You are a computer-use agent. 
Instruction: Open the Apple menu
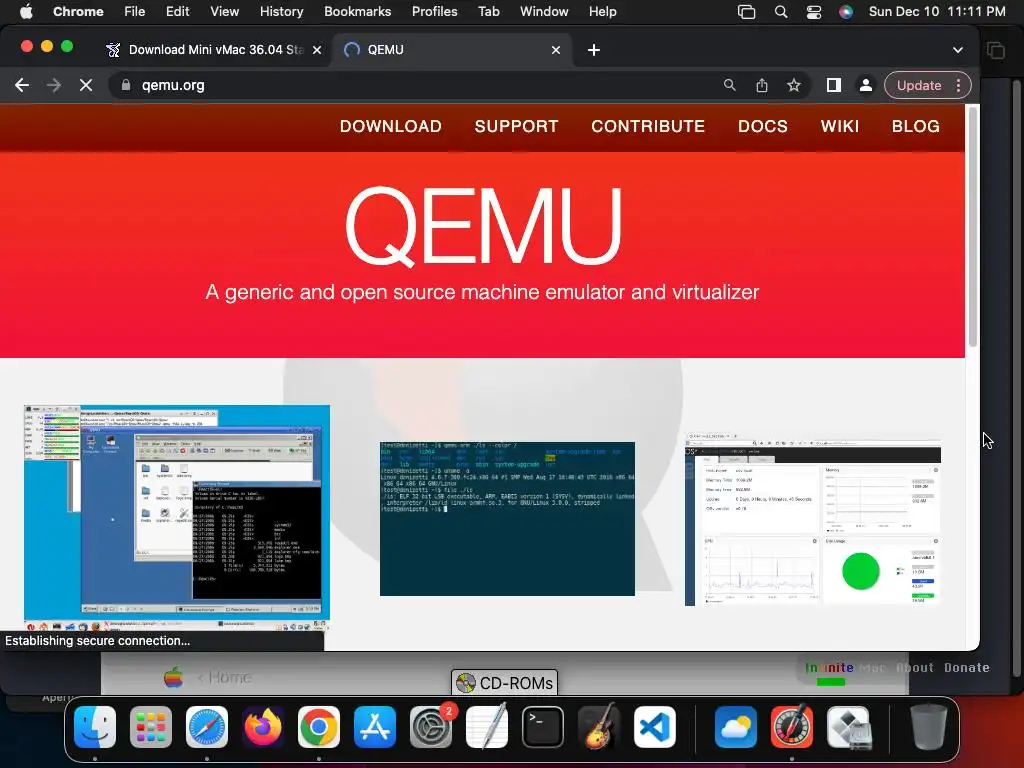click(26, 12)
